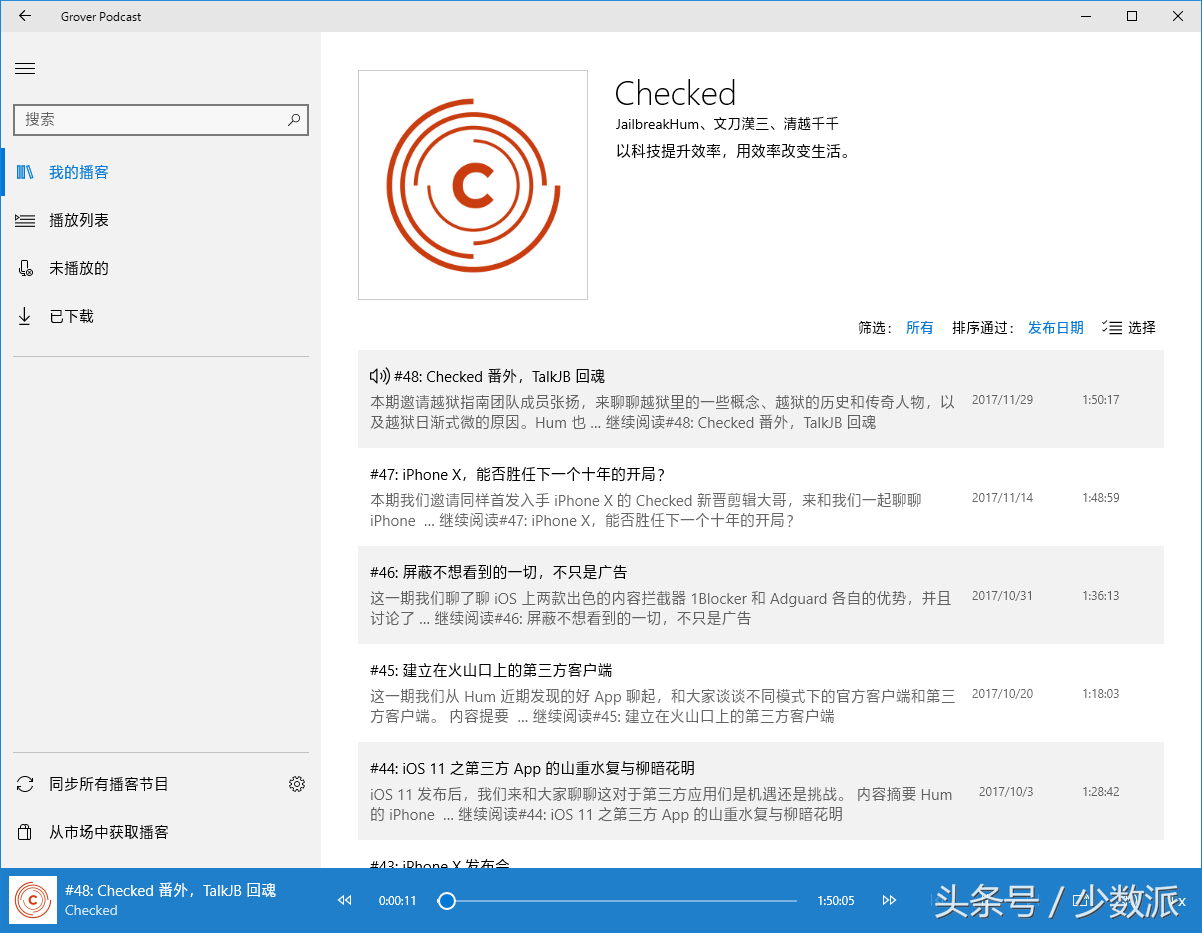Viewport: 1202px width, 933px height.
Task: Select episode #48: Checked 番外，TalkJB 回魂
Action: click(761, 399)
